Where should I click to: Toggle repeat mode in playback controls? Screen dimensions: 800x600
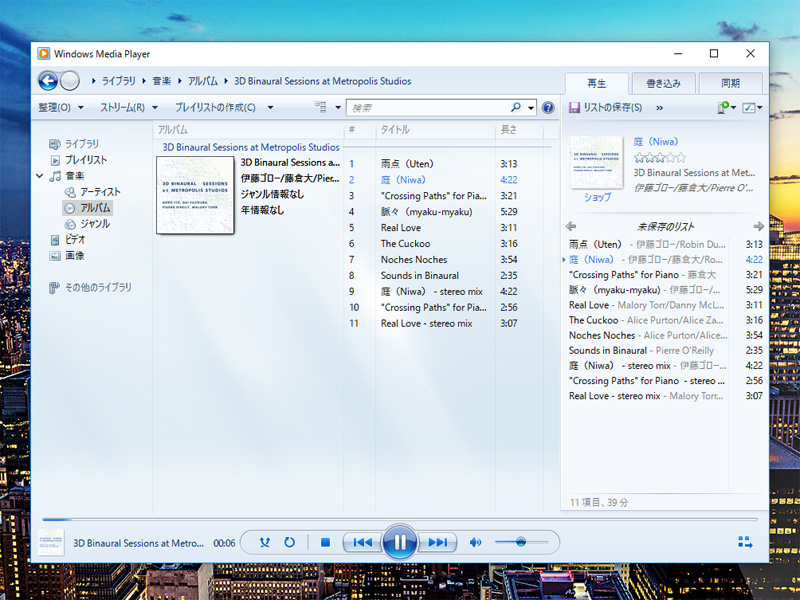(289, 542)
